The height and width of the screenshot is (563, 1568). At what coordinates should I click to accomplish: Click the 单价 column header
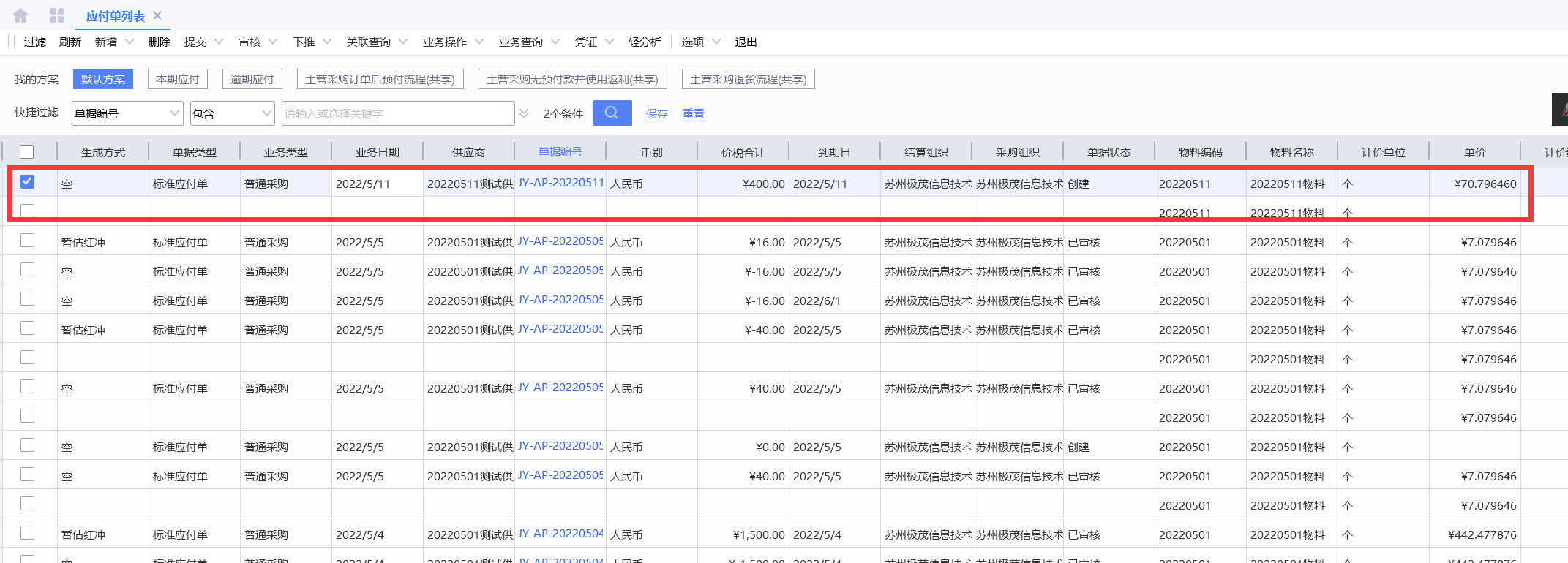pos(1475,152)
